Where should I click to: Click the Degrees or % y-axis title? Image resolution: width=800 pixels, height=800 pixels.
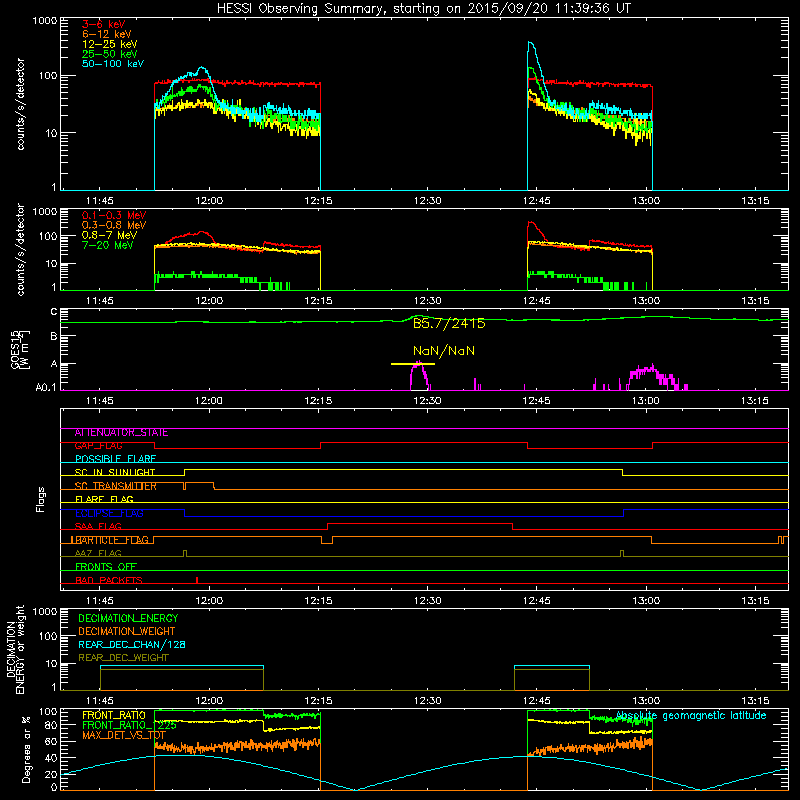click(26, 749)
